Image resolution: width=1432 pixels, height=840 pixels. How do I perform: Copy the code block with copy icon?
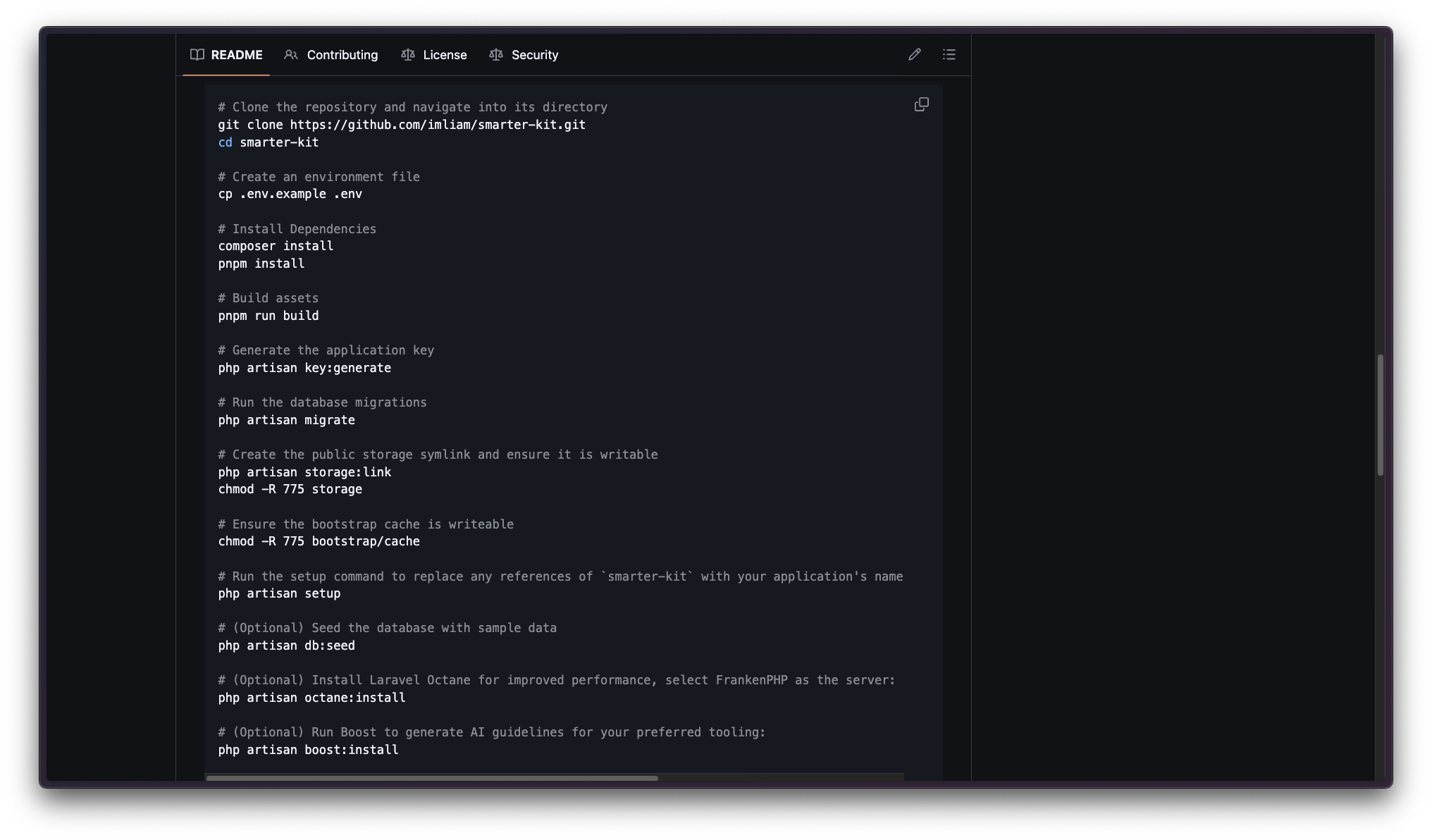click(922, 104)
